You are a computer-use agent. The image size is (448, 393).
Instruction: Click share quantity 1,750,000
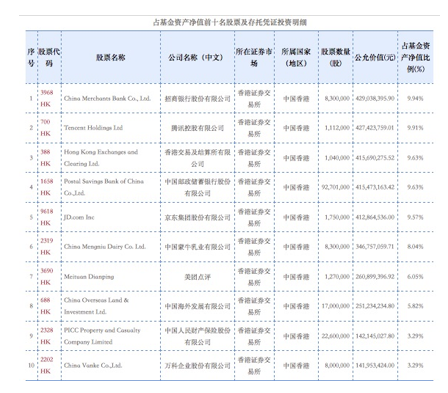pyautogui.click(x=337, y=217)
